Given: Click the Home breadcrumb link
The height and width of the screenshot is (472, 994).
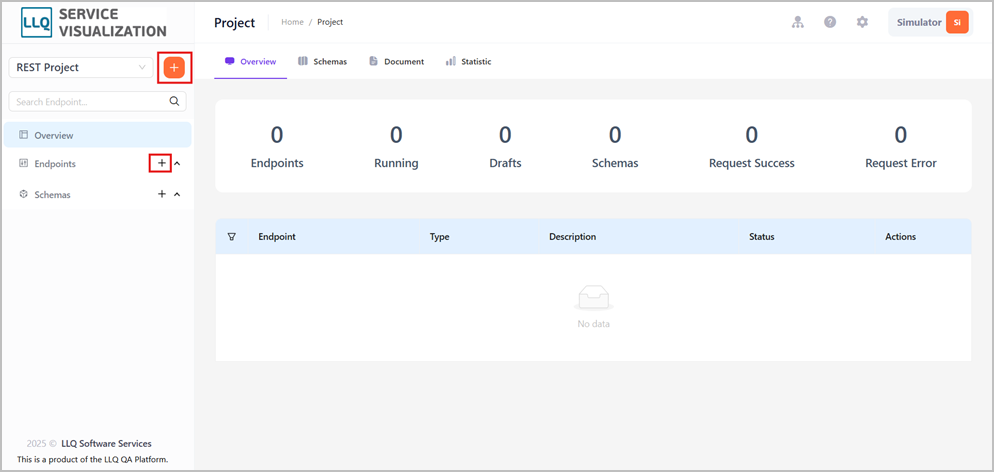Looking at the screenshot, I should click(x=292, y=22).
